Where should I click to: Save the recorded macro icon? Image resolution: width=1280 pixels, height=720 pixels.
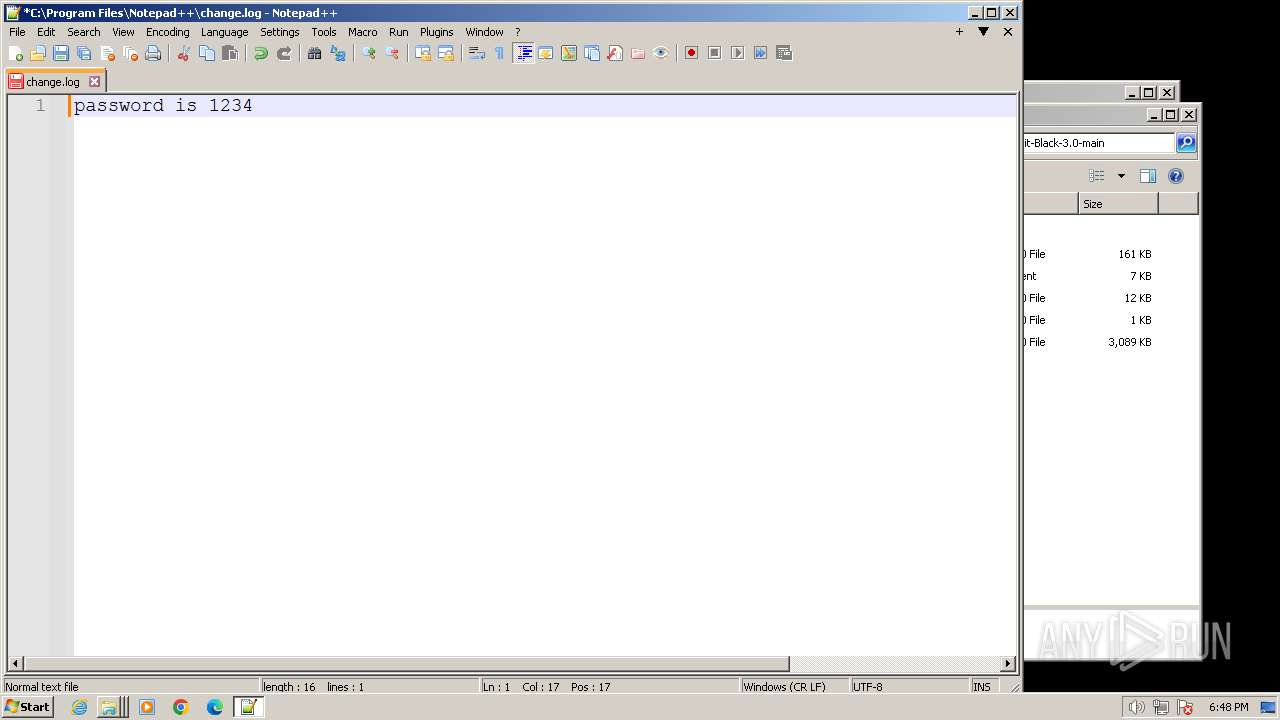[x=783, y=53]
